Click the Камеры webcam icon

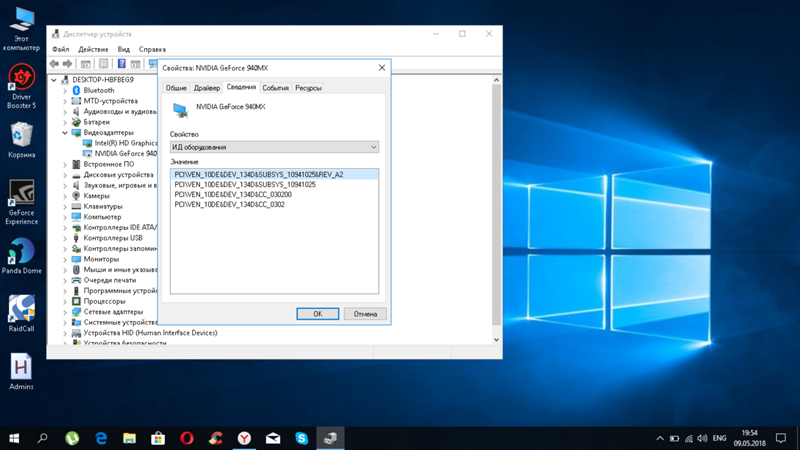76,195
